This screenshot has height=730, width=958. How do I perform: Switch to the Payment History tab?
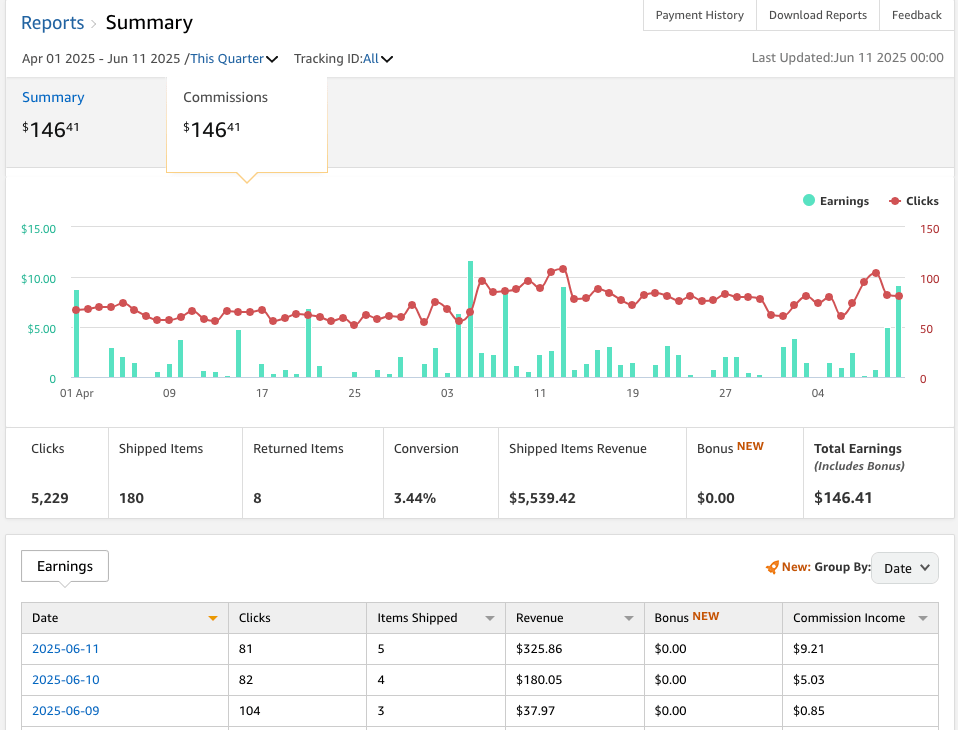[x=699, y=15]
